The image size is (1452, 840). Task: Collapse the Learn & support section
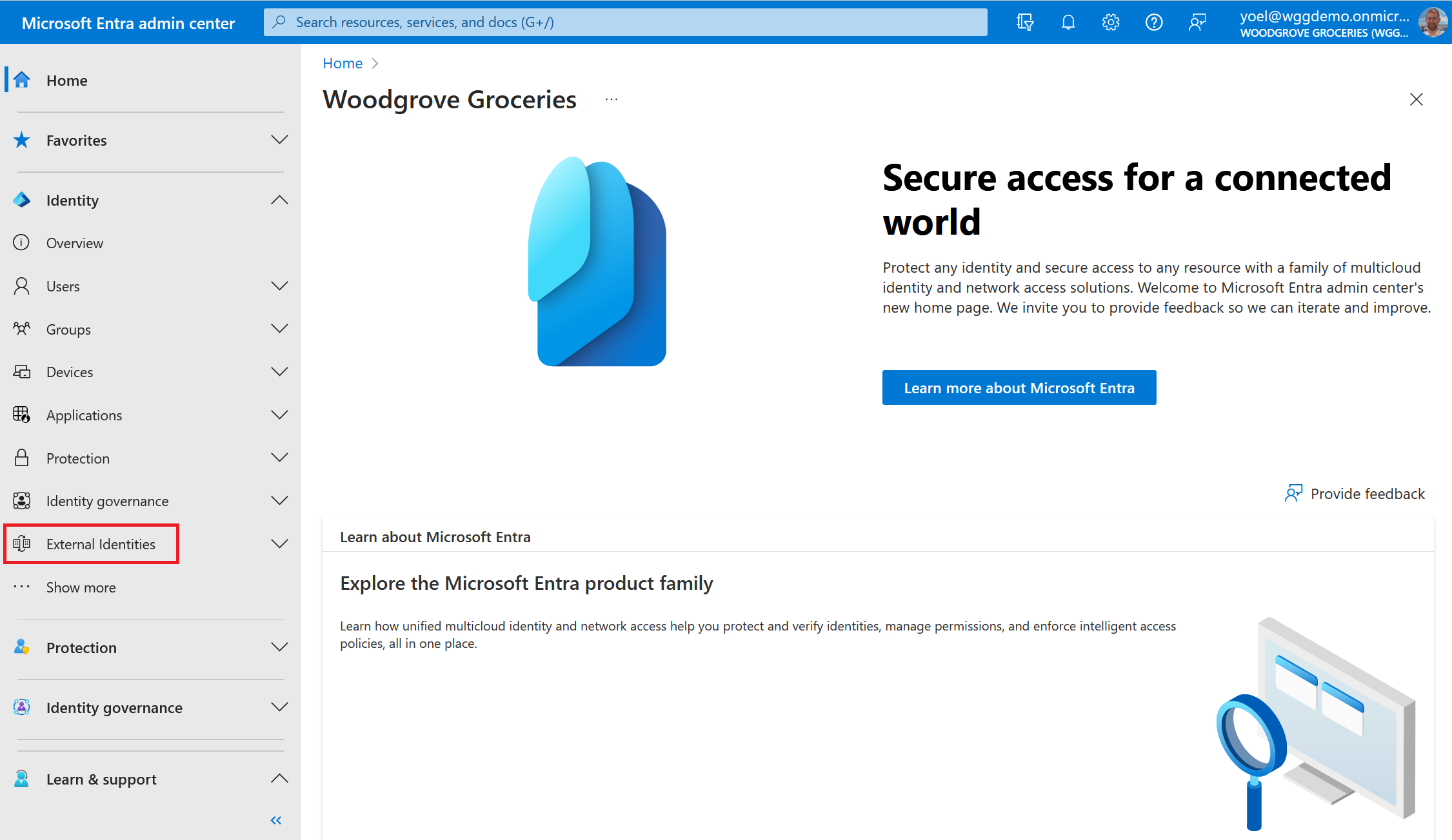279,779
